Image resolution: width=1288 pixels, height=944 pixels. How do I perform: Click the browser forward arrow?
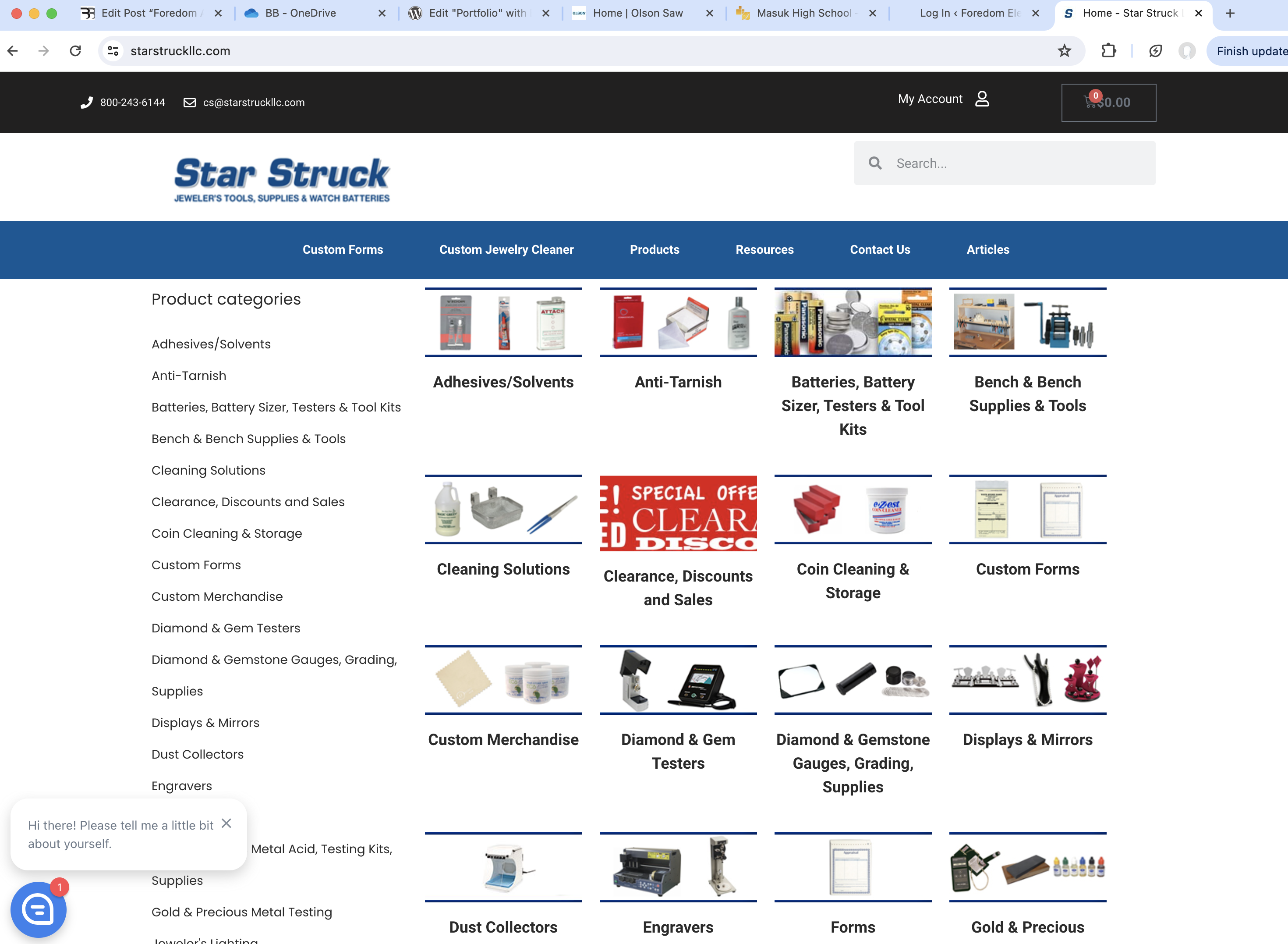[x=43, y=51]
